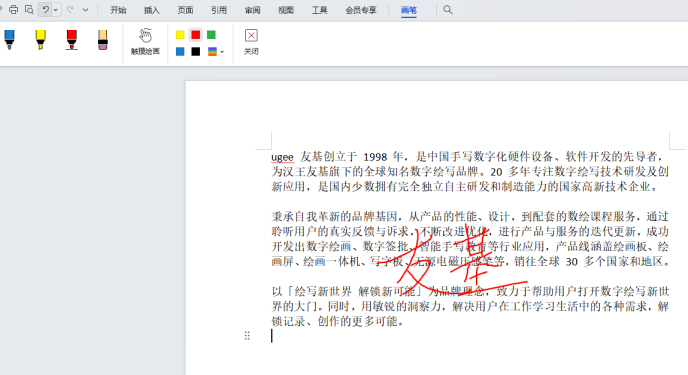
Task: Click the undo arrow icon
Action: pos(46,10)
